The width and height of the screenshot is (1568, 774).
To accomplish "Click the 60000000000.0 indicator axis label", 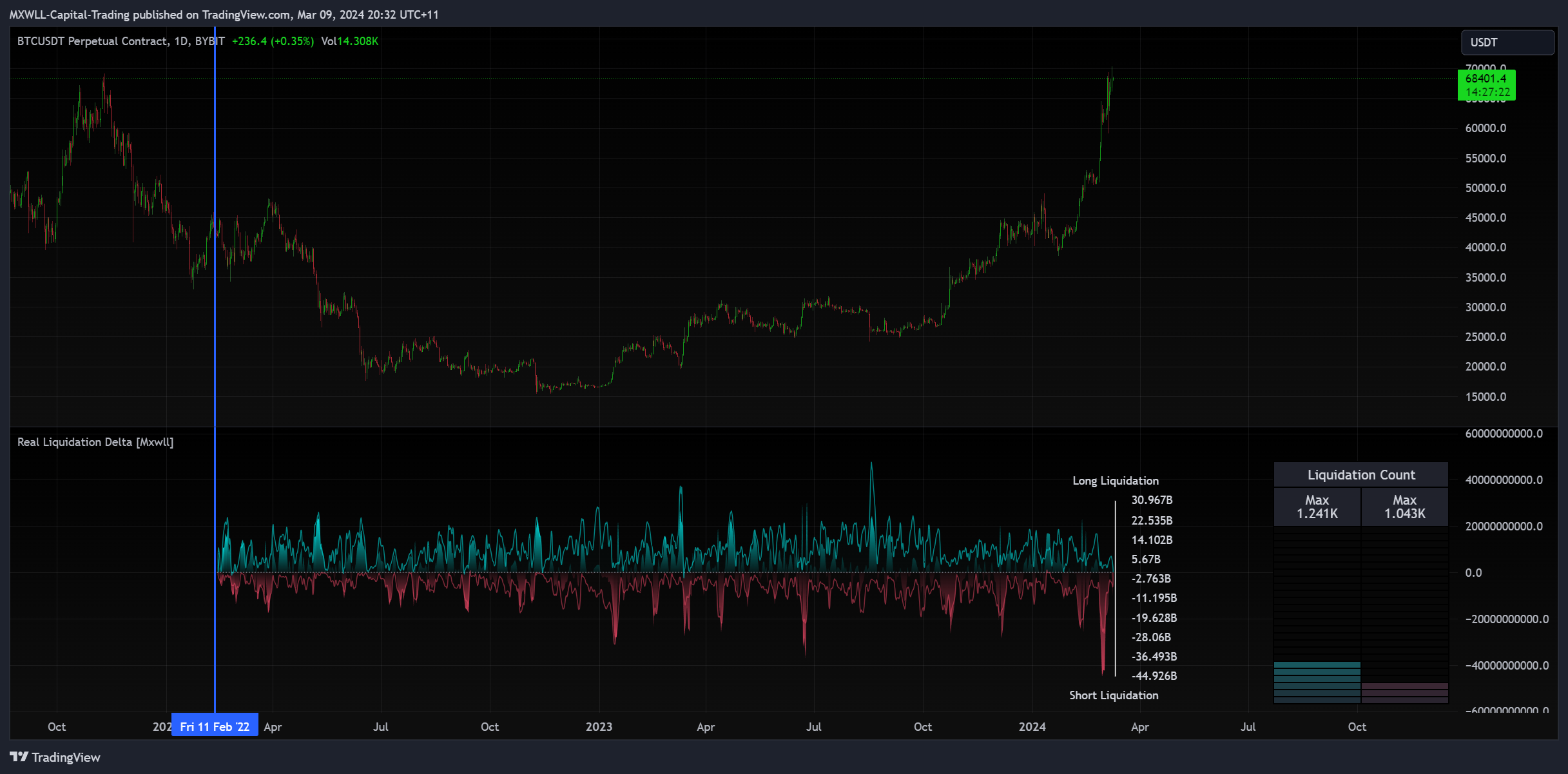I will pyautogui.click(x=1504, y=434).
